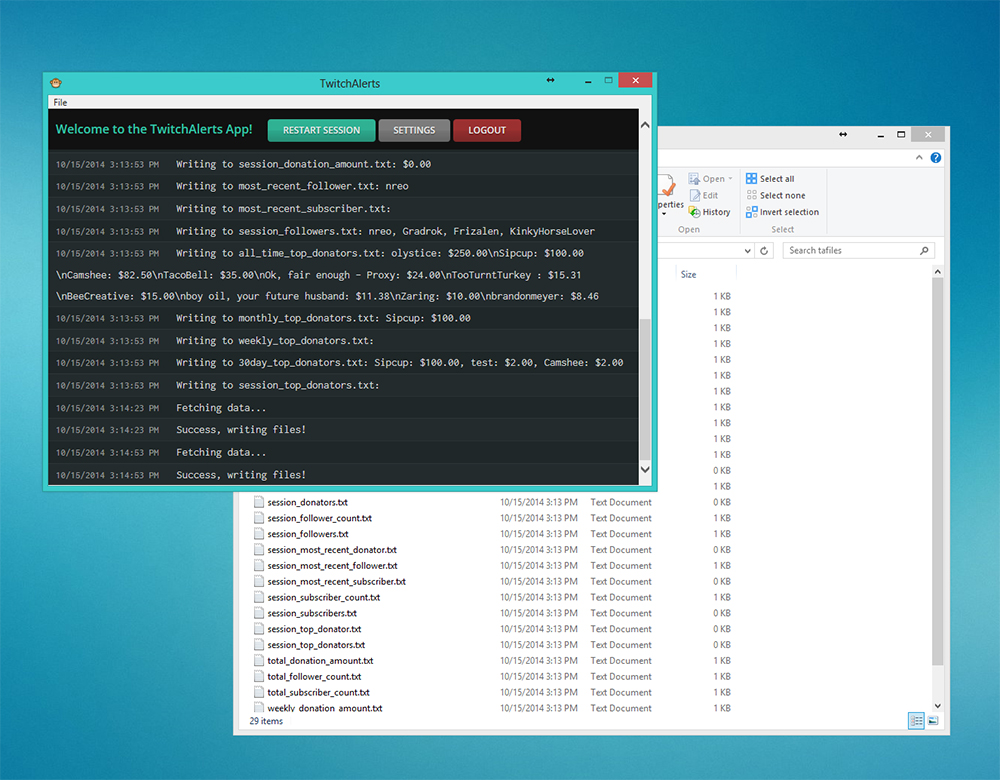Image resolution: width=1000 pixels, height=780 pixels.
Task: Switch to large icons view in status bar
Action: 933,721
